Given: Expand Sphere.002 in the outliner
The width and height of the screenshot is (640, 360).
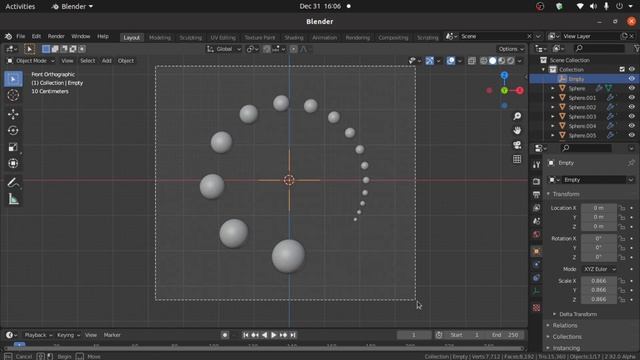Looking at the screenshot, I should [x=553, y=107].
